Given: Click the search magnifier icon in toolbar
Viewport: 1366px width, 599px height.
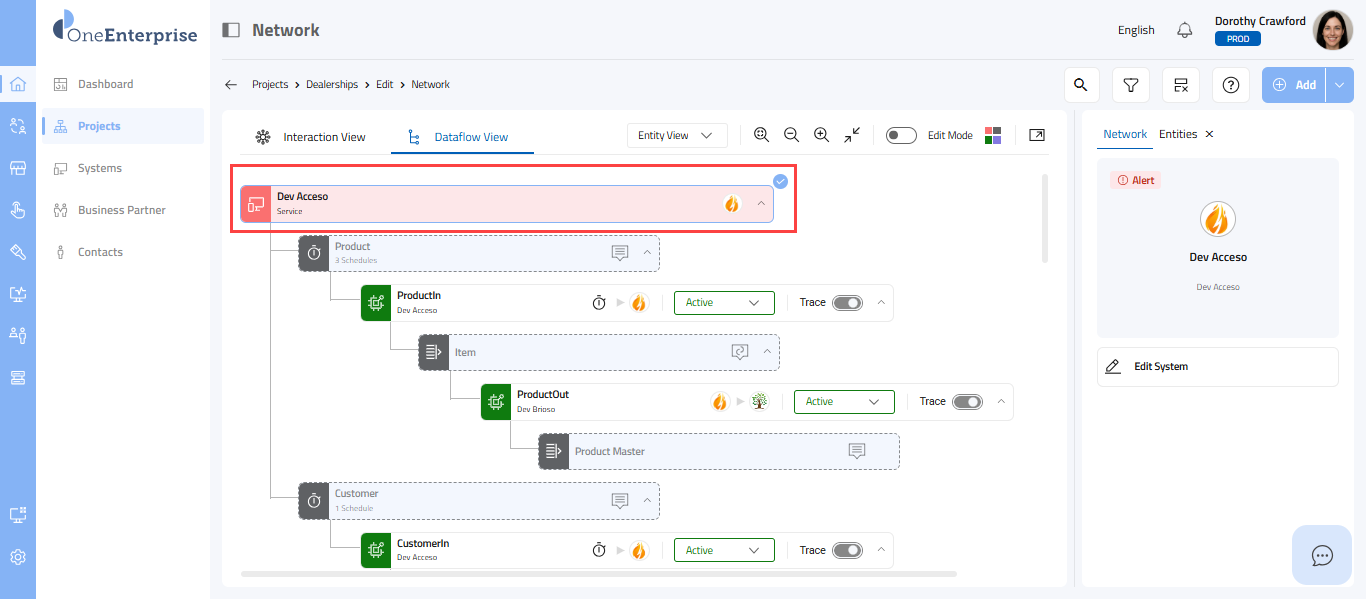Looking at the screenshot, I should 1080,85.
